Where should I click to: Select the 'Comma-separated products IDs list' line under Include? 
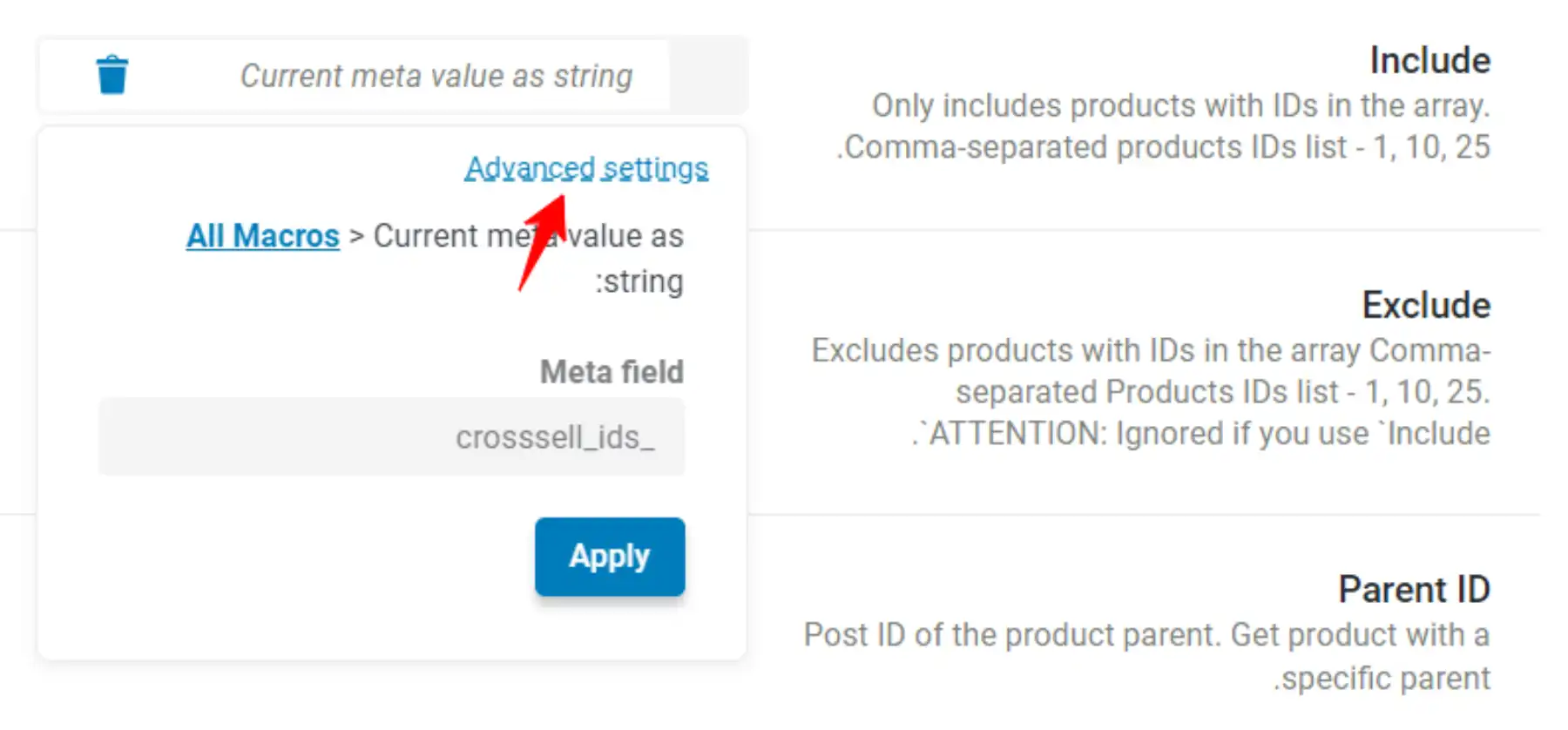[1163, 146]
